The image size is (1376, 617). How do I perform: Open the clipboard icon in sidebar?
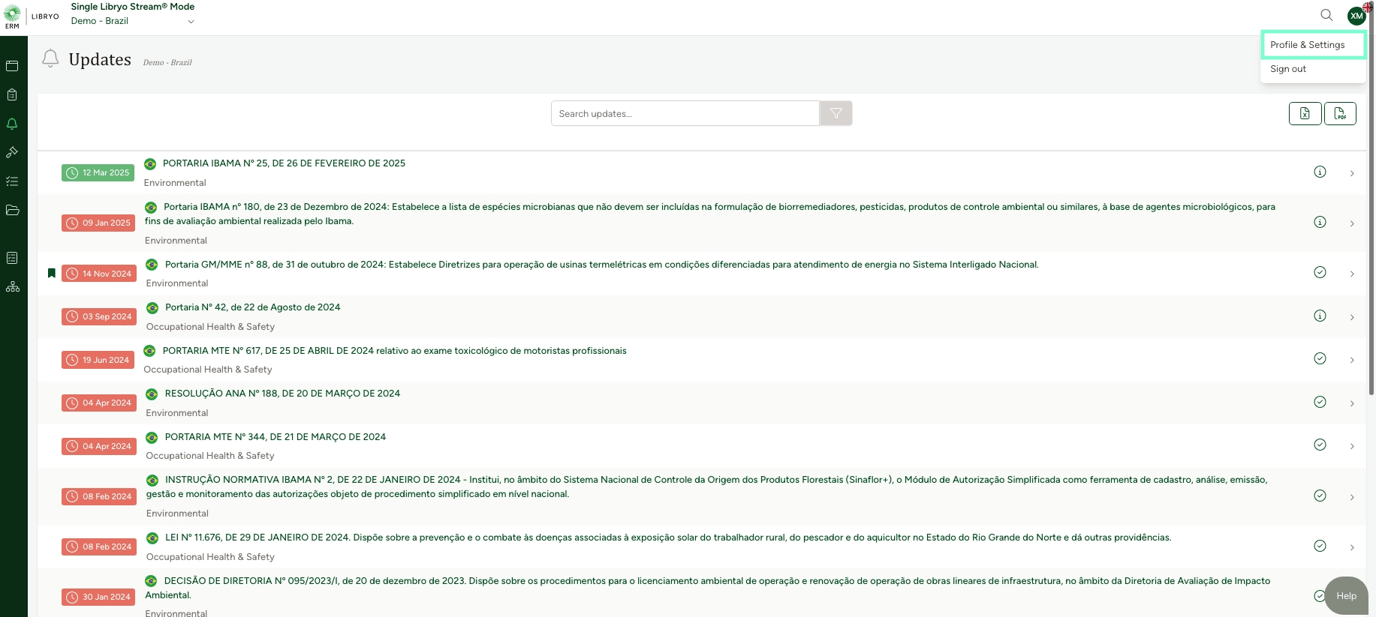tap(12, 95)
